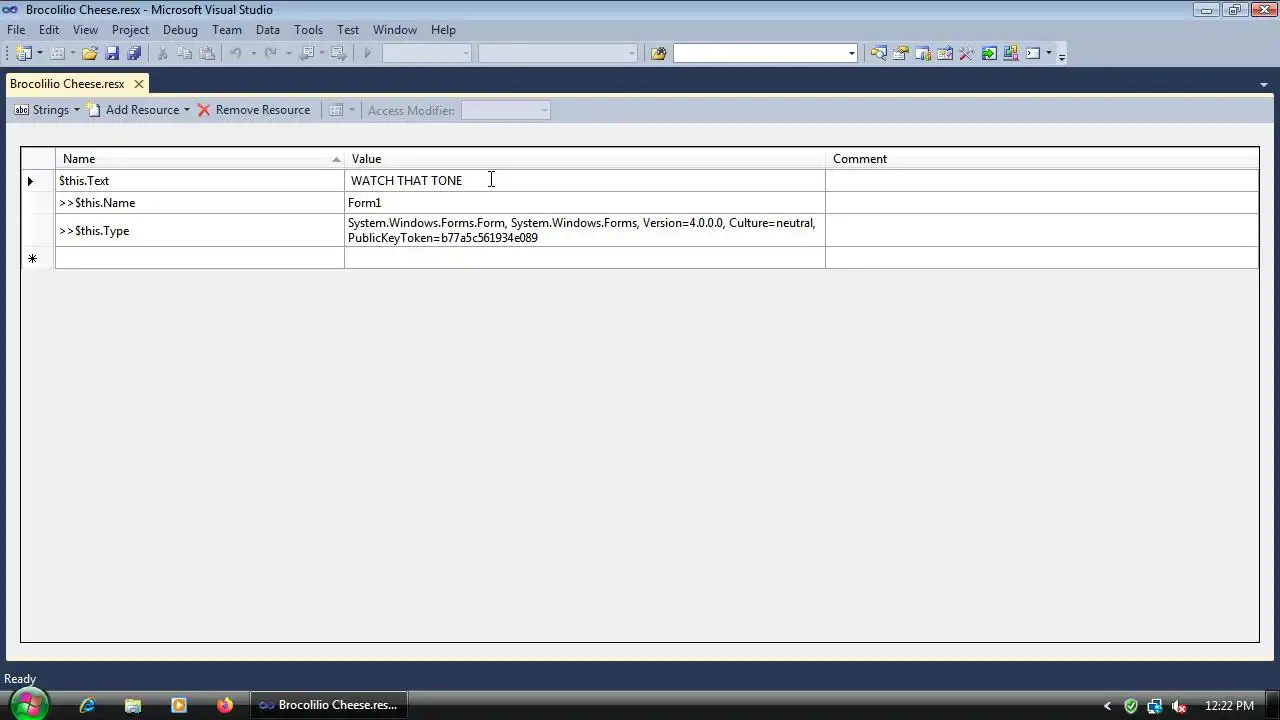Open the Strings resource type dropdown

tap(47, 110)
